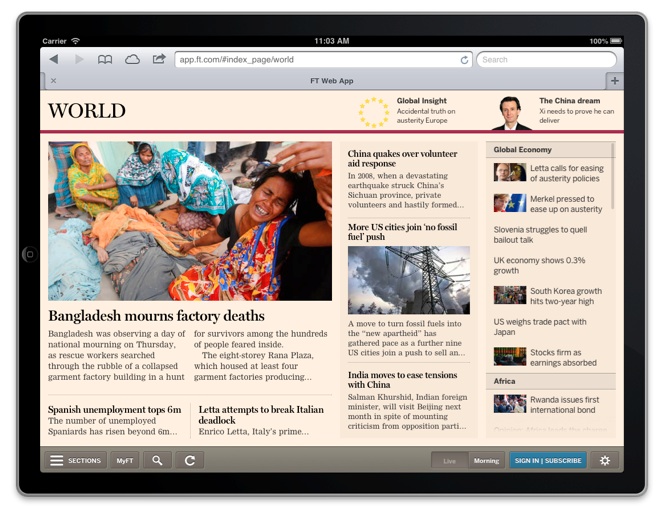Tap thumbnail beside Letta calls for easing

510,172
